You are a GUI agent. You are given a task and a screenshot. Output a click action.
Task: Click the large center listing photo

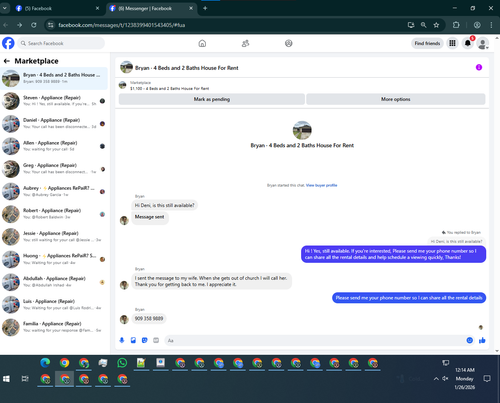tap(302, 130)
